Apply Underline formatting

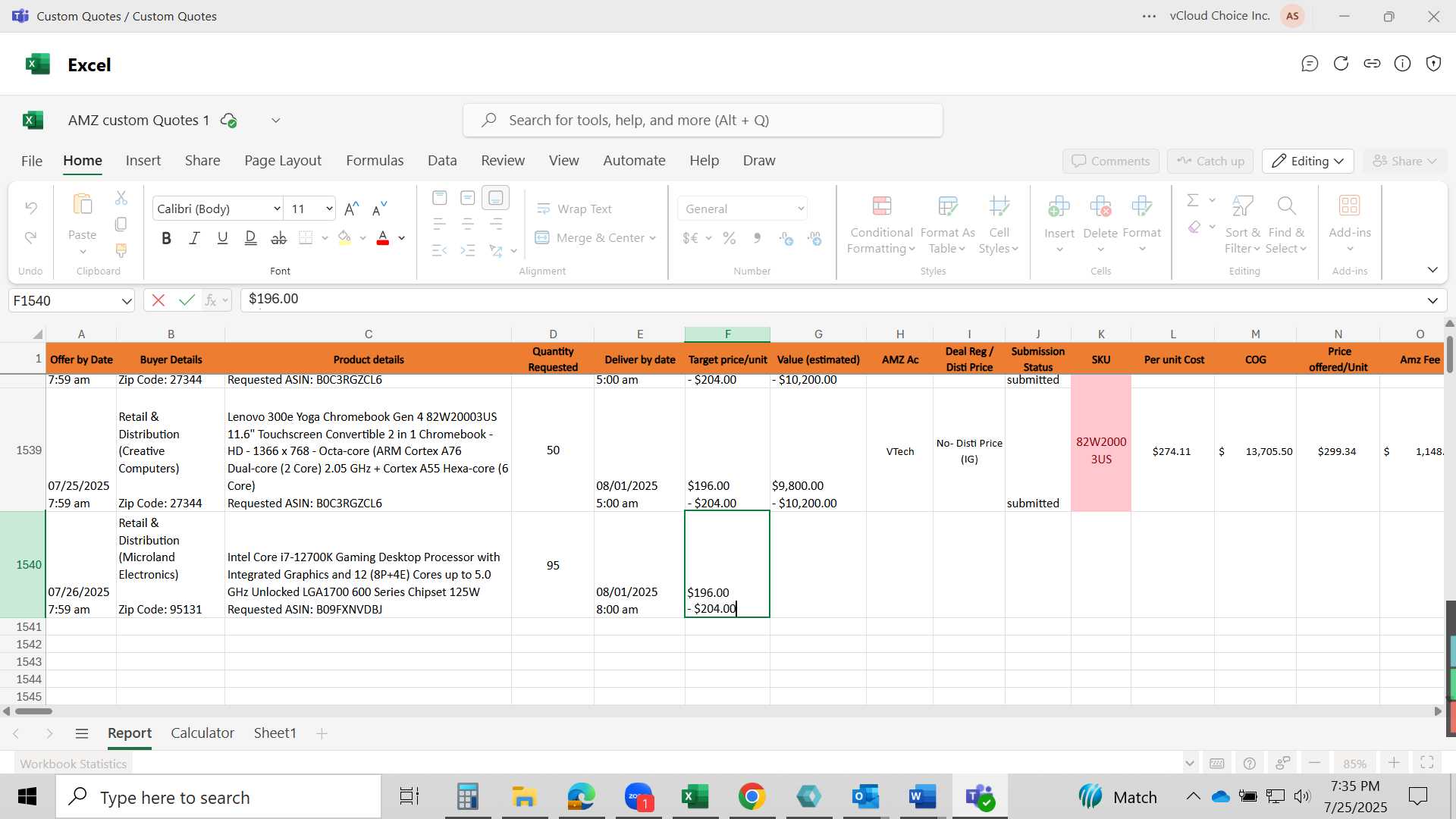222,238
